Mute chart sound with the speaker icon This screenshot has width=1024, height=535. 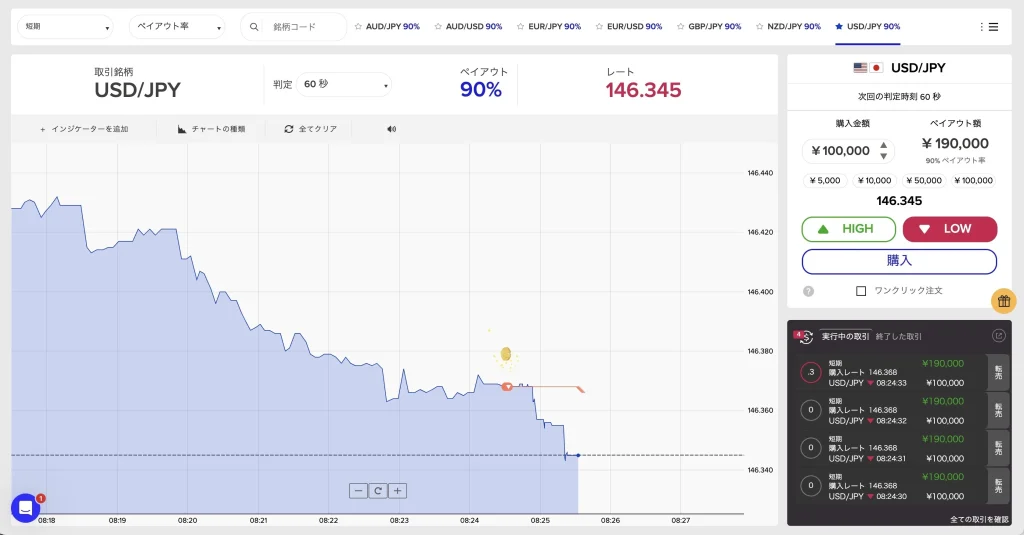(x=392, y=129)
